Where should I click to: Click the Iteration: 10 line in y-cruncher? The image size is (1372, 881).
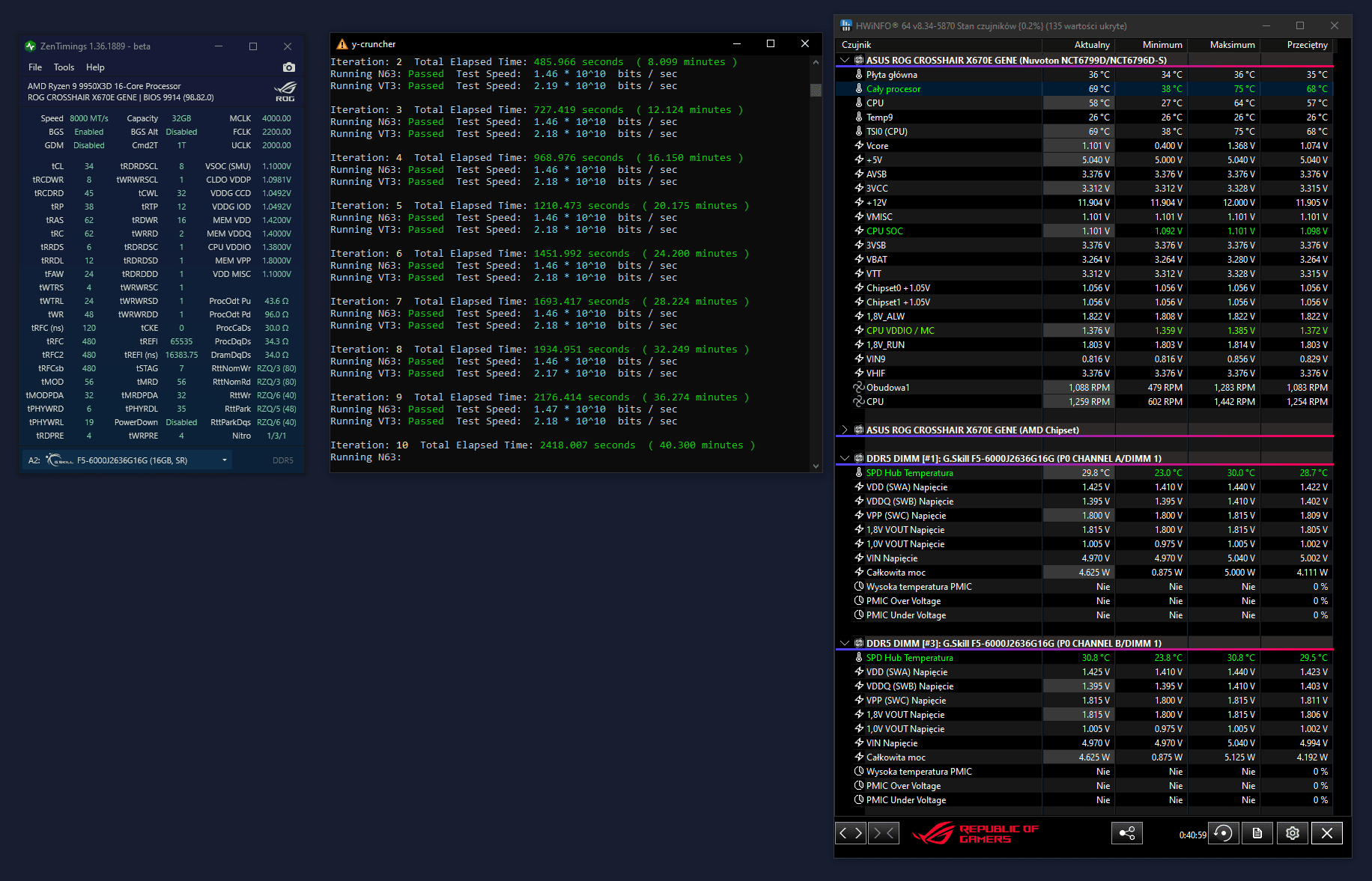coord(543,445)
